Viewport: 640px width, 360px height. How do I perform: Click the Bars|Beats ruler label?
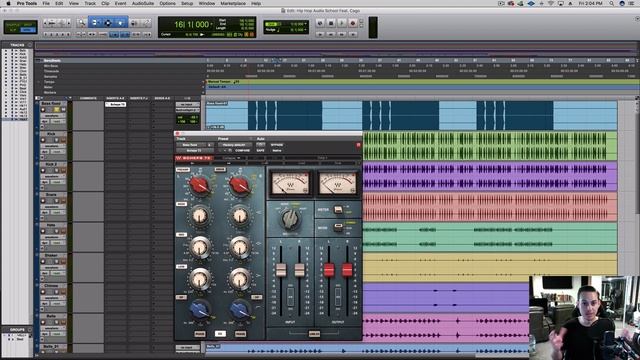tap(52, 60)
